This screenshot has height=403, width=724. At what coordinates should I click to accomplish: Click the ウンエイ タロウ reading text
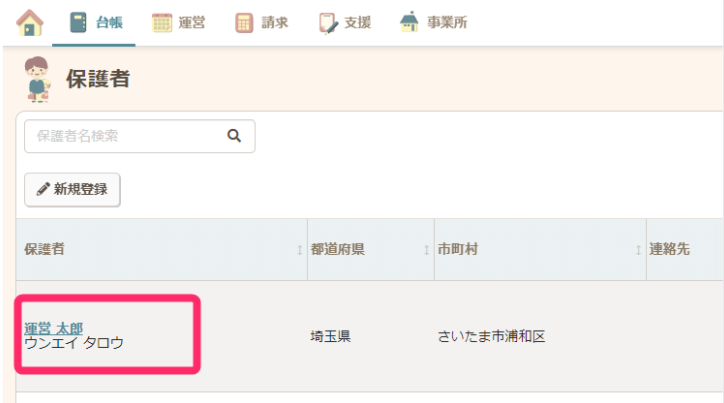point(74,343)
